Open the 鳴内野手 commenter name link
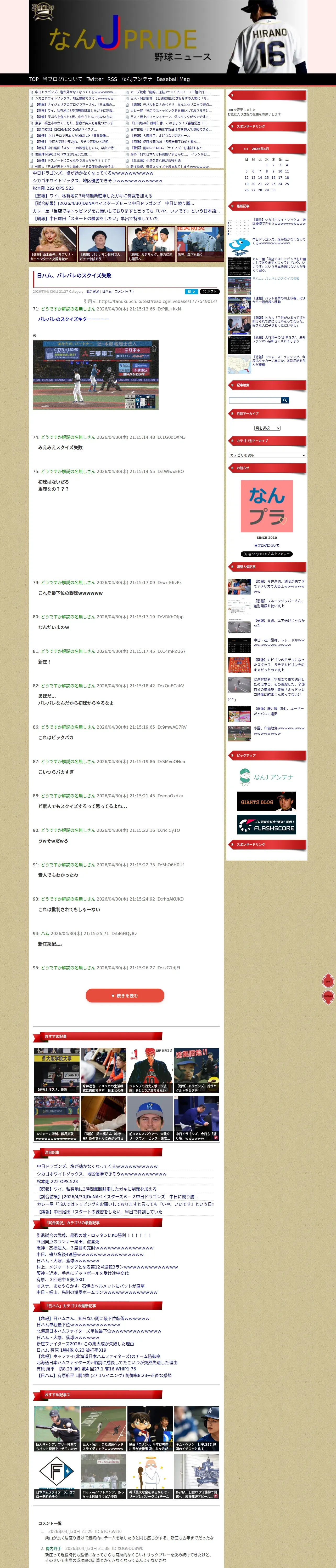This screenshot has width=336, height=1568. point(53,1548)
